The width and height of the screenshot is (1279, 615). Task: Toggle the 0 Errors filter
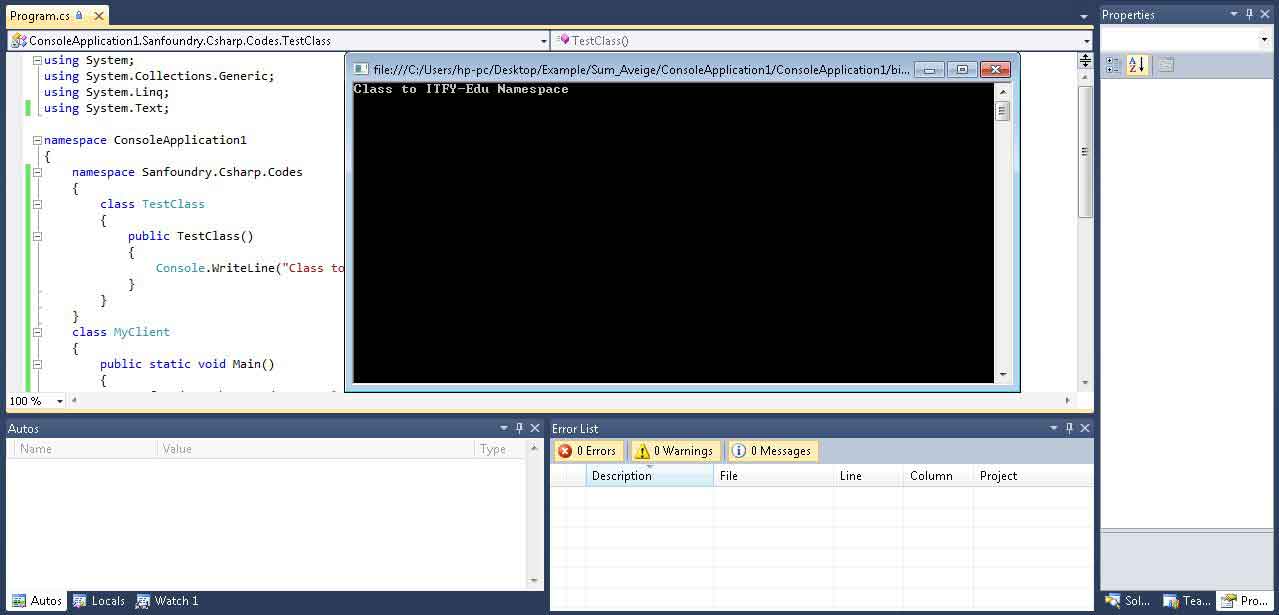589,451
